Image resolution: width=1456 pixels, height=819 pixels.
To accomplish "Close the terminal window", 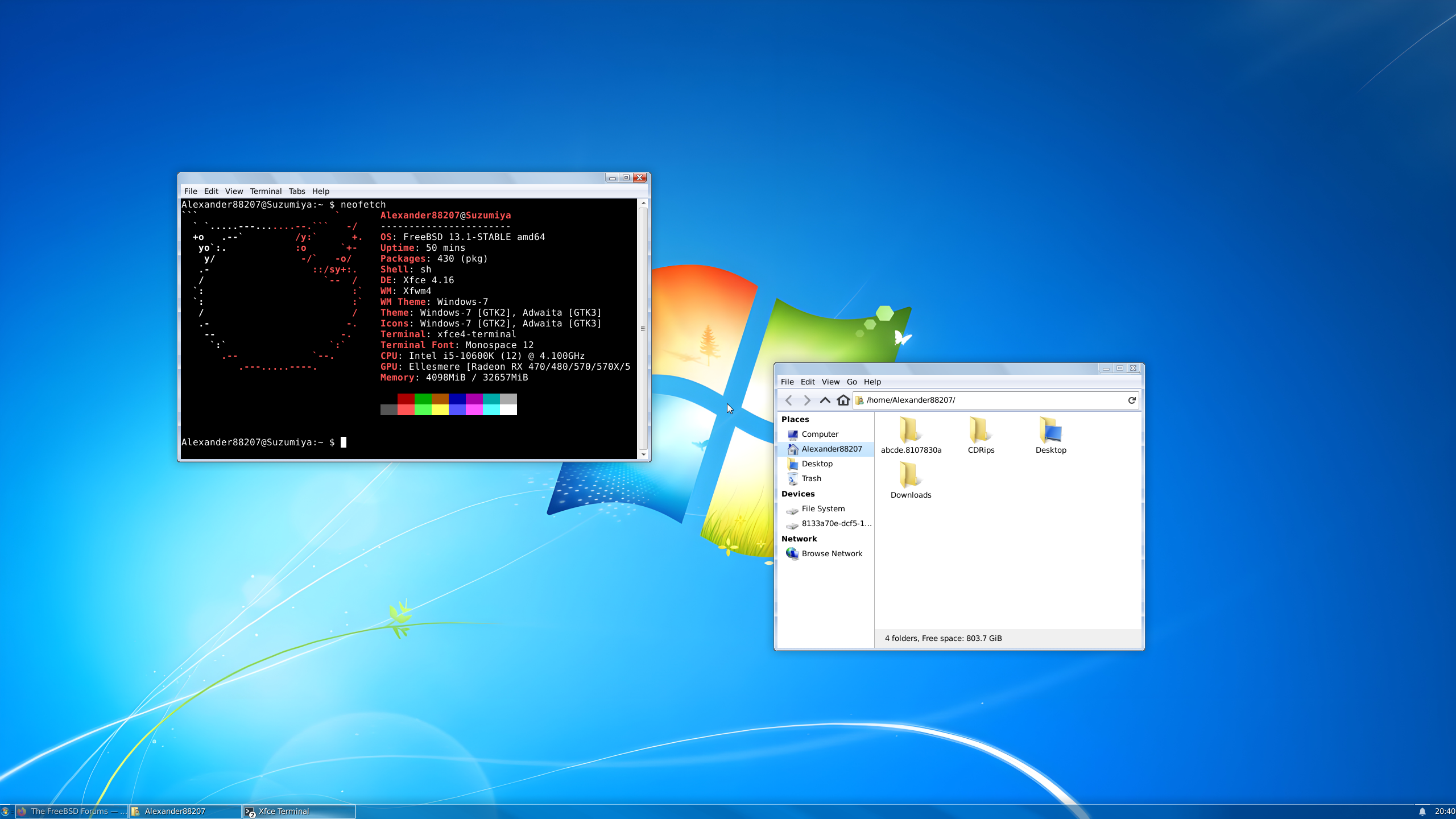I will (640, 178).
